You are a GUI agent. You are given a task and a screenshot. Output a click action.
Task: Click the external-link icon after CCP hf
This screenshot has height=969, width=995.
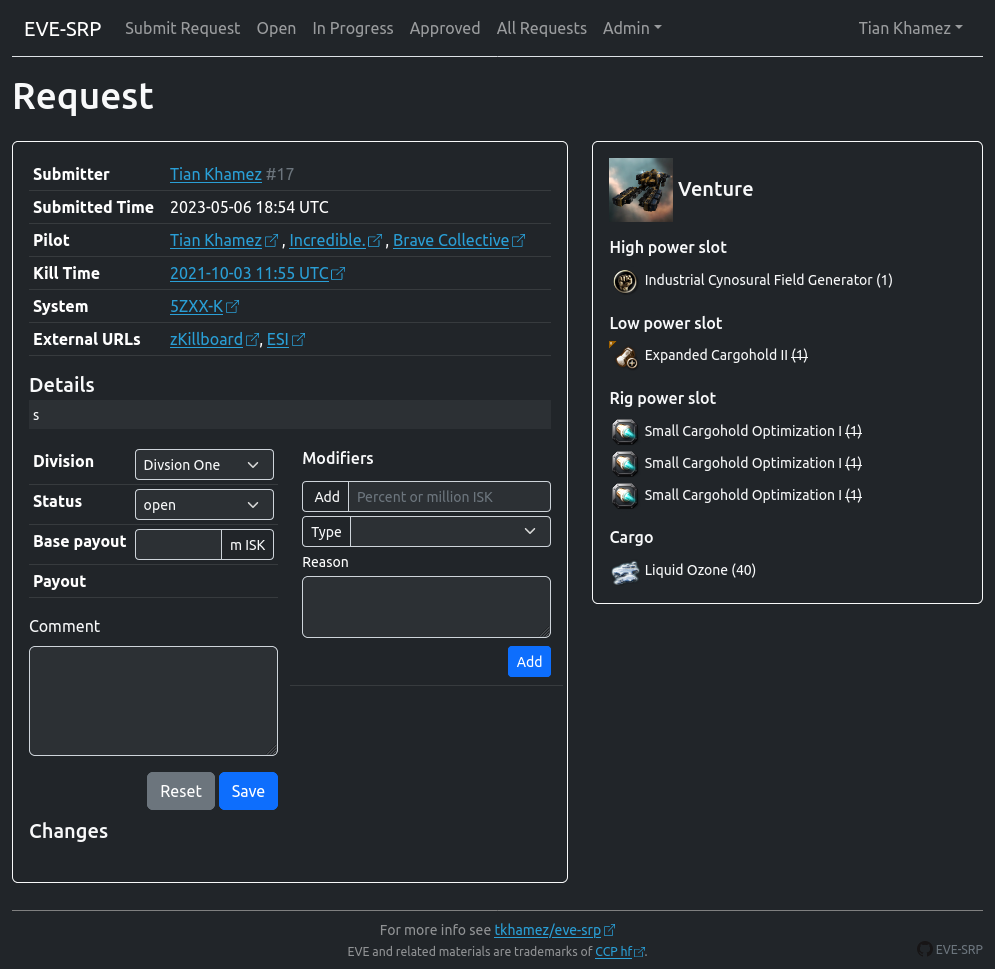pos(639,952)
